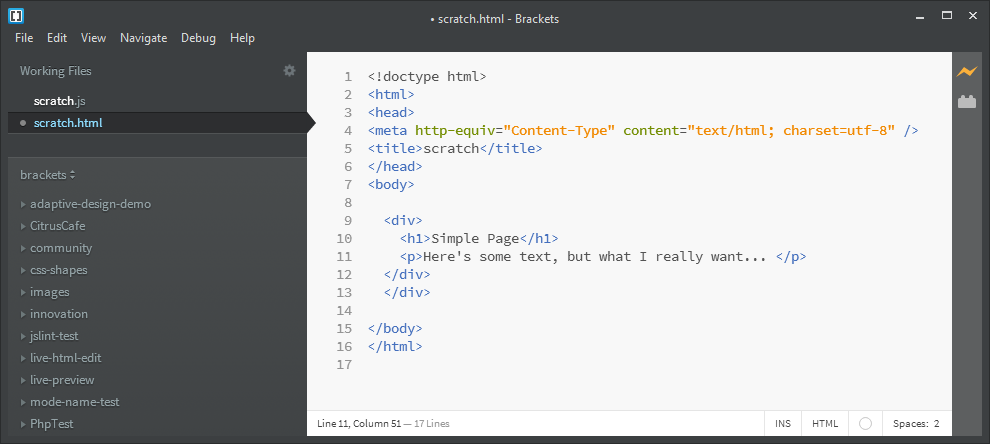
Task: Open the HTML language mode dropdown
Action: pos(825,424)
